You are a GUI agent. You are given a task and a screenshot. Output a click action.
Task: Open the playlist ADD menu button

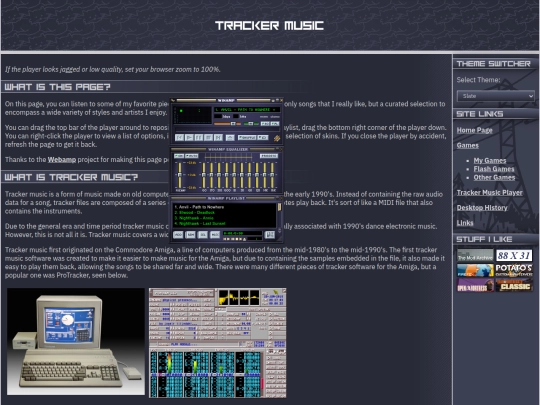(178, 235)
